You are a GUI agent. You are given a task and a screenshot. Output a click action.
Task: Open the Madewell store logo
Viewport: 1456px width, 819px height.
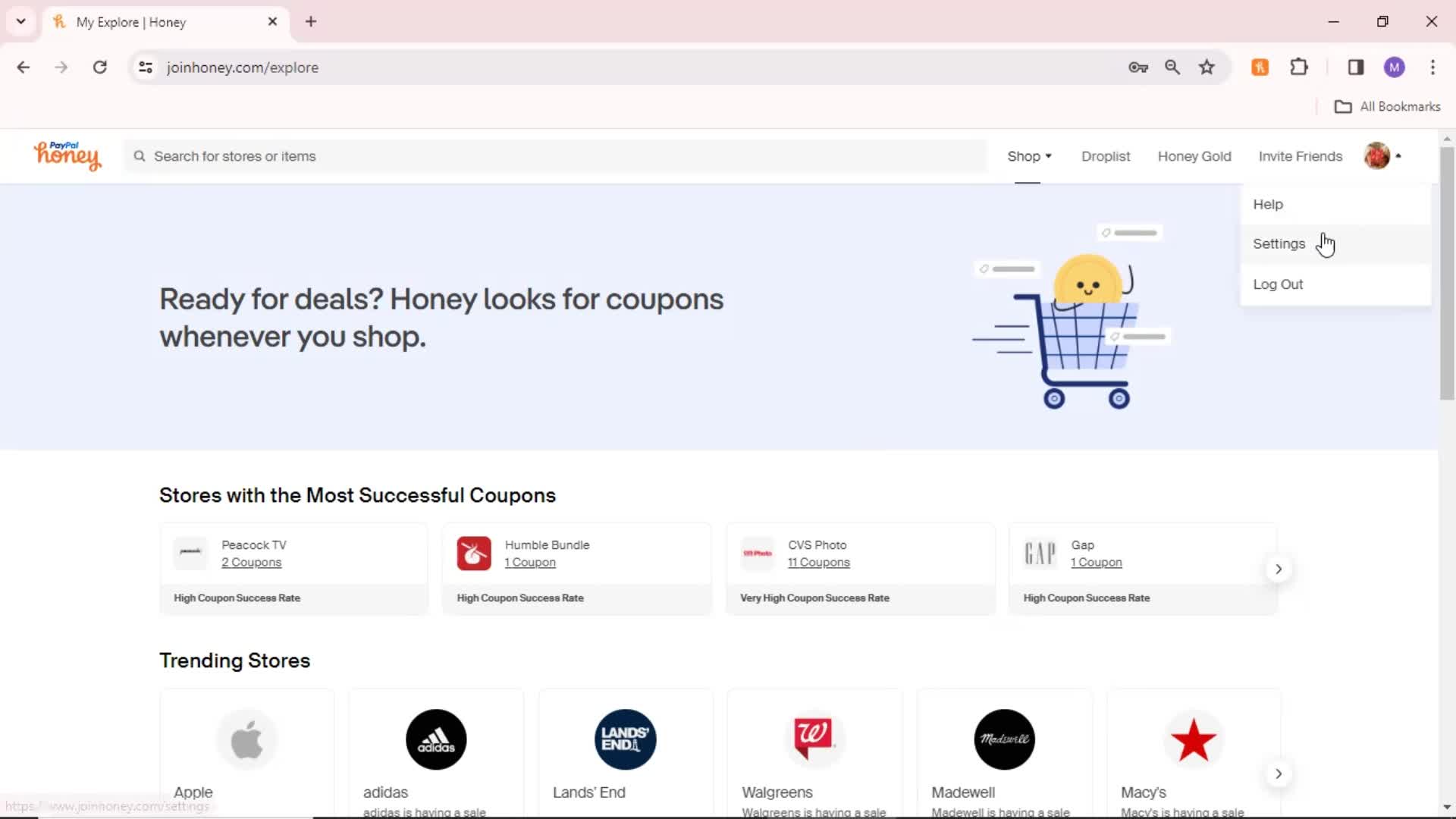coord(1004,739)
